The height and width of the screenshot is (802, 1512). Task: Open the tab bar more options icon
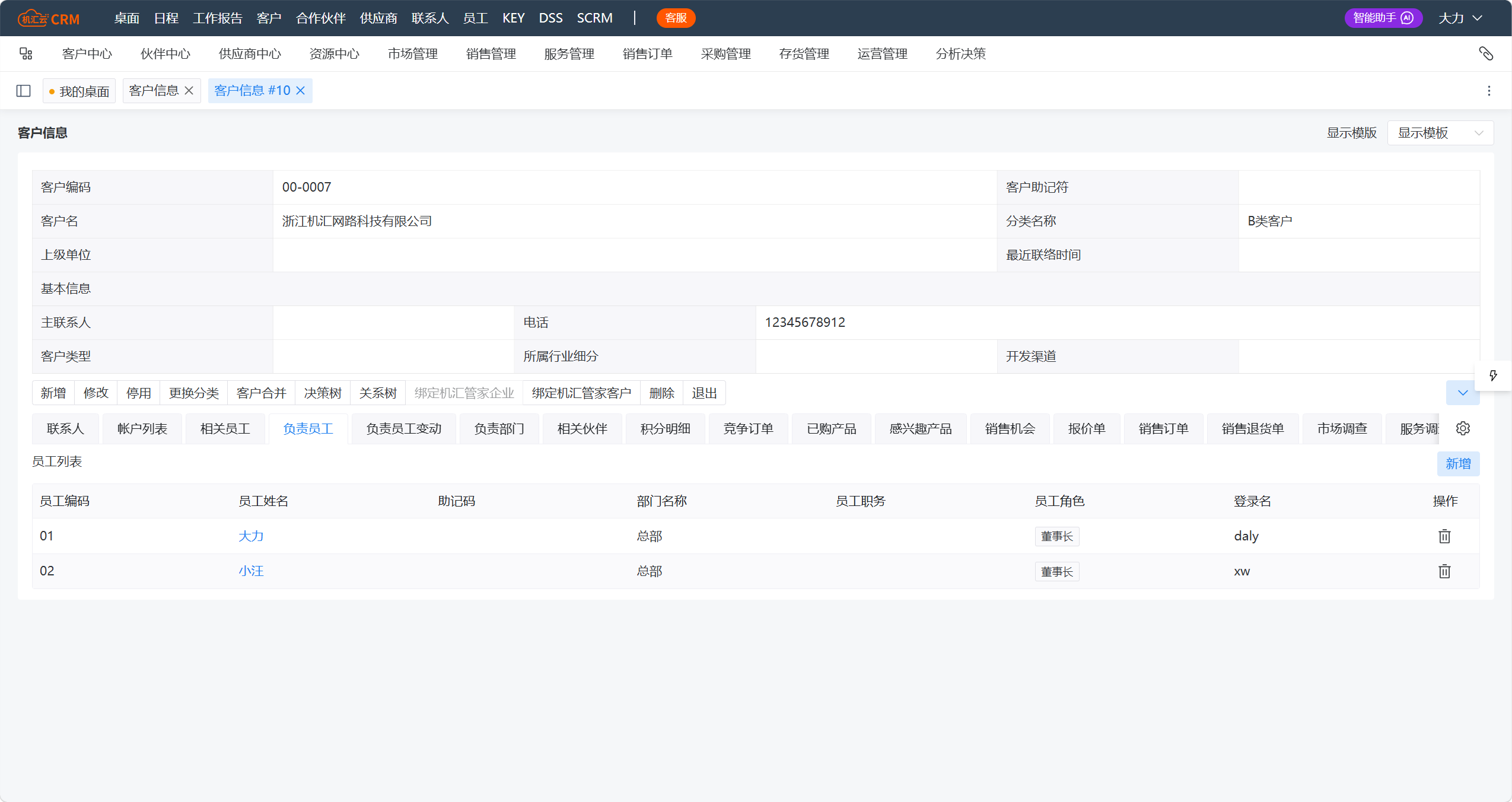pyautogui.click(x=1489, y=91)
